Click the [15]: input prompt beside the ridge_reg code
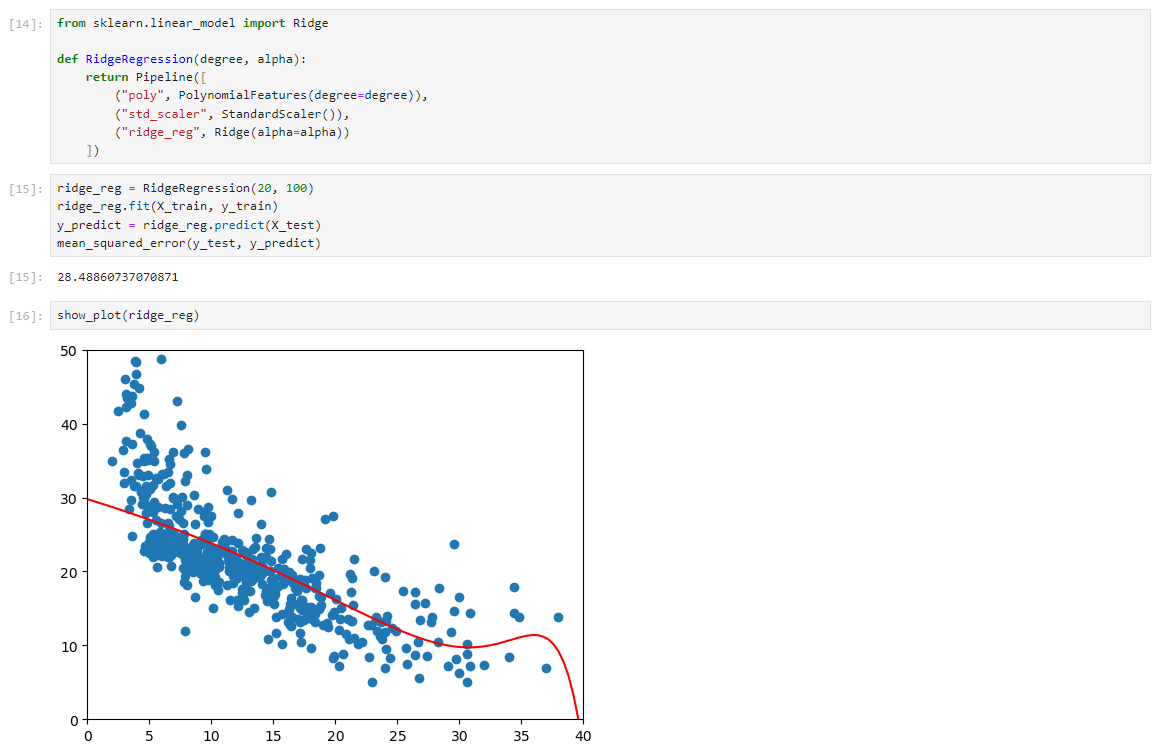This screenshot has height=749, width=1157. 26,189
